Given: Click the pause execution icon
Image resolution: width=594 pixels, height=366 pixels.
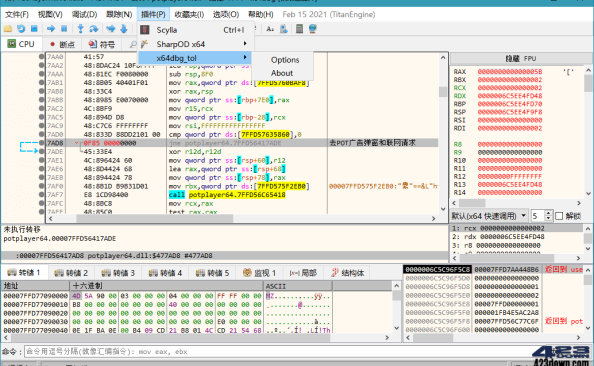Looking at the screenshot, I should [x=64, y=29].
